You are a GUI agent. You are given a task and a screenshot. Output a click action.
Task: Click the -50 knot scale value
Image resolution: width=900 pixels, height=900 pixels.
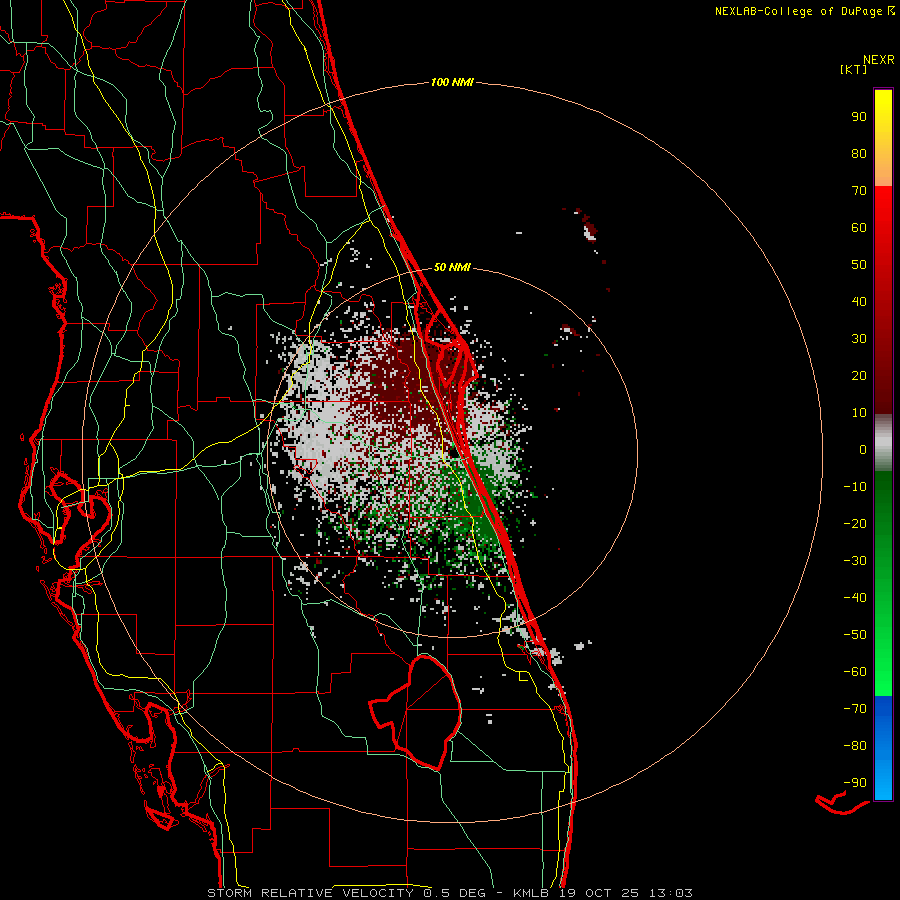[855, 634]
